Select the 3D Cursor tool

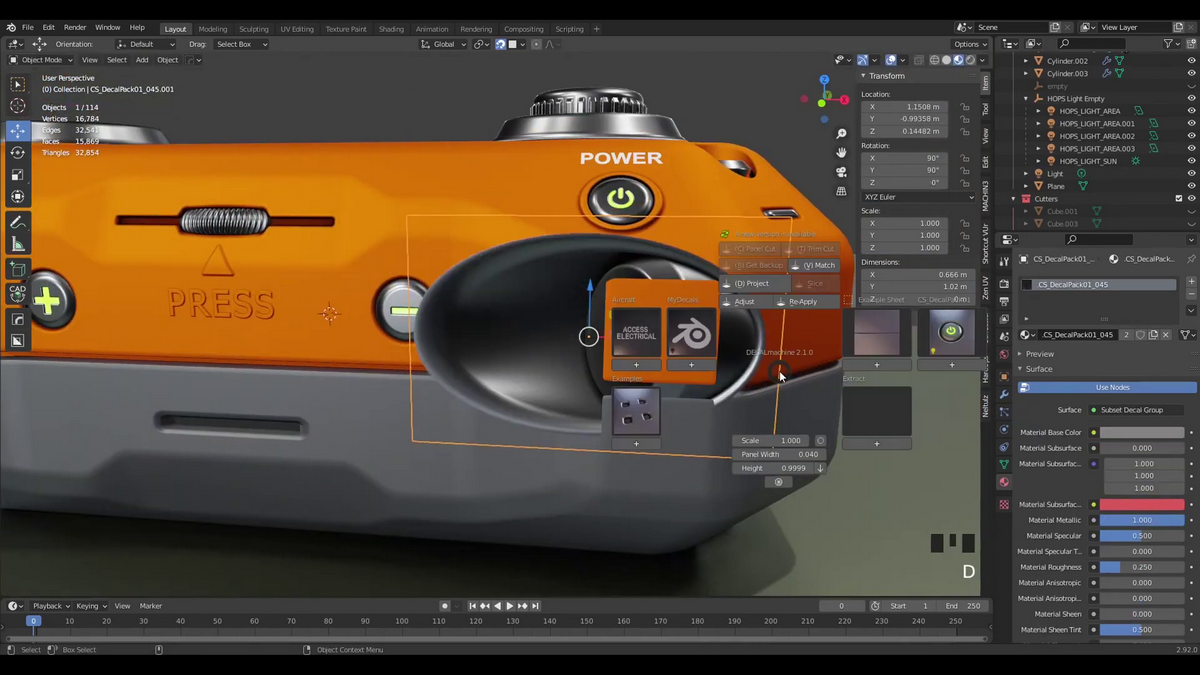click(18, 106)
